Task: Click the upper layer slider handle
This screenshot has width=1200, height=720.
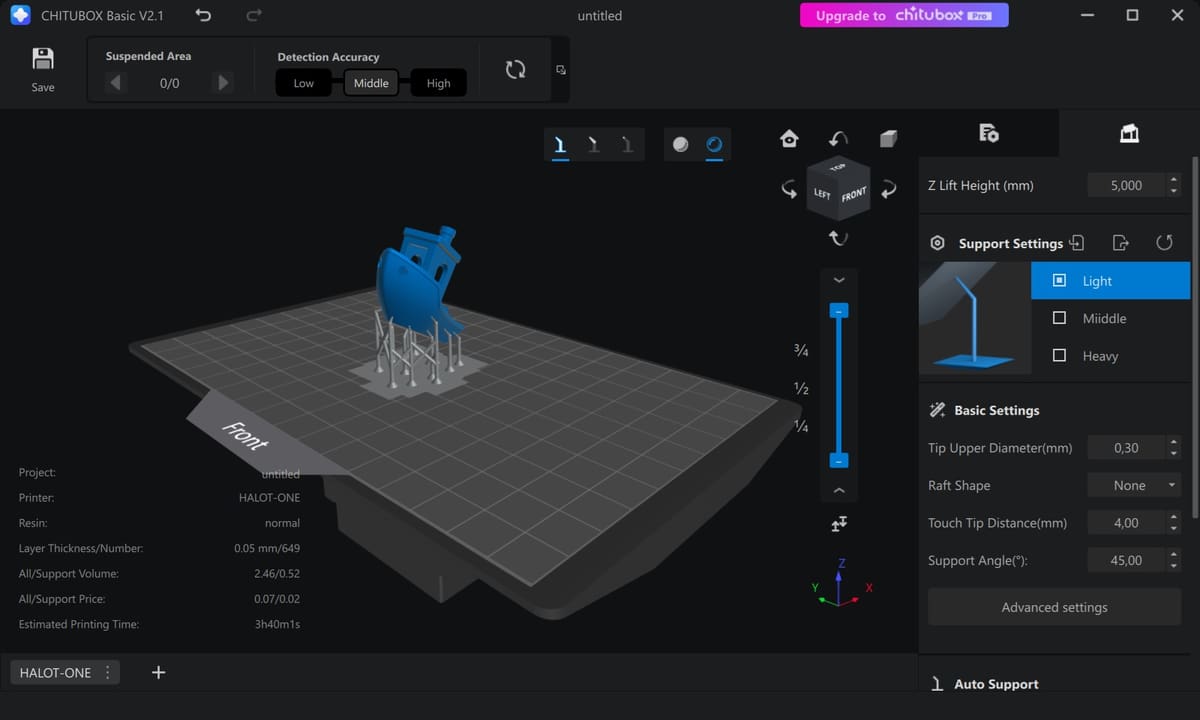Action: (840, 311)
